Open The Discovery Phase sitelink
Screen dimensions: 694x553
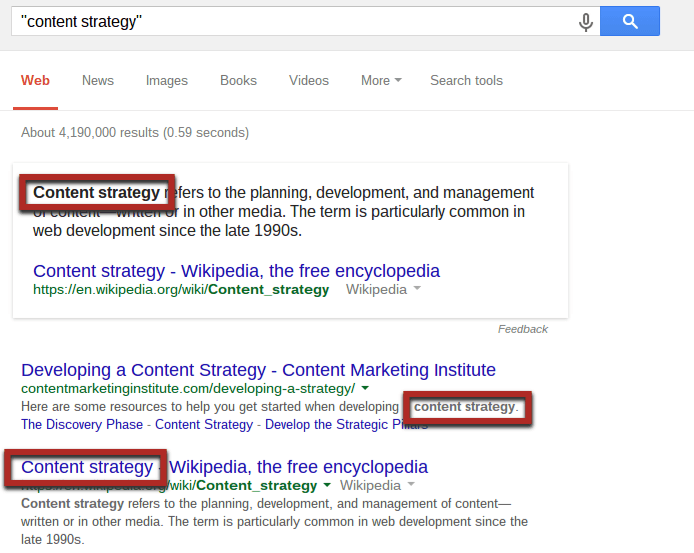pos(82,424)
